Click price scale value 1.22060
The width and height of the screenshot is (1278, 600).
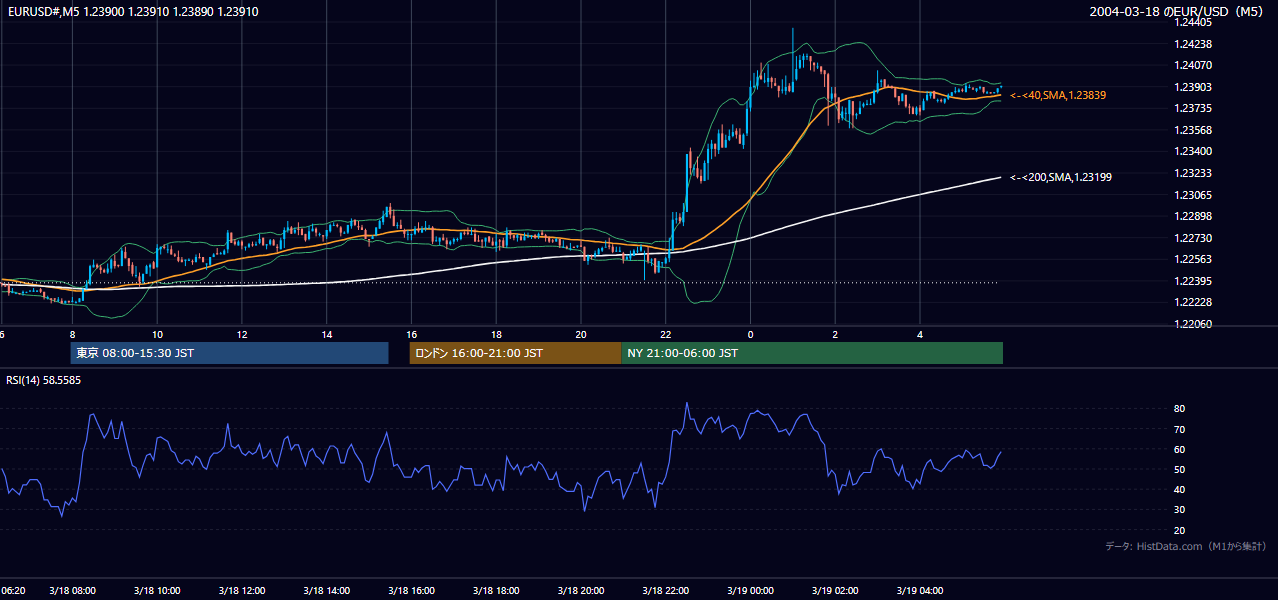click(1193, 324)
